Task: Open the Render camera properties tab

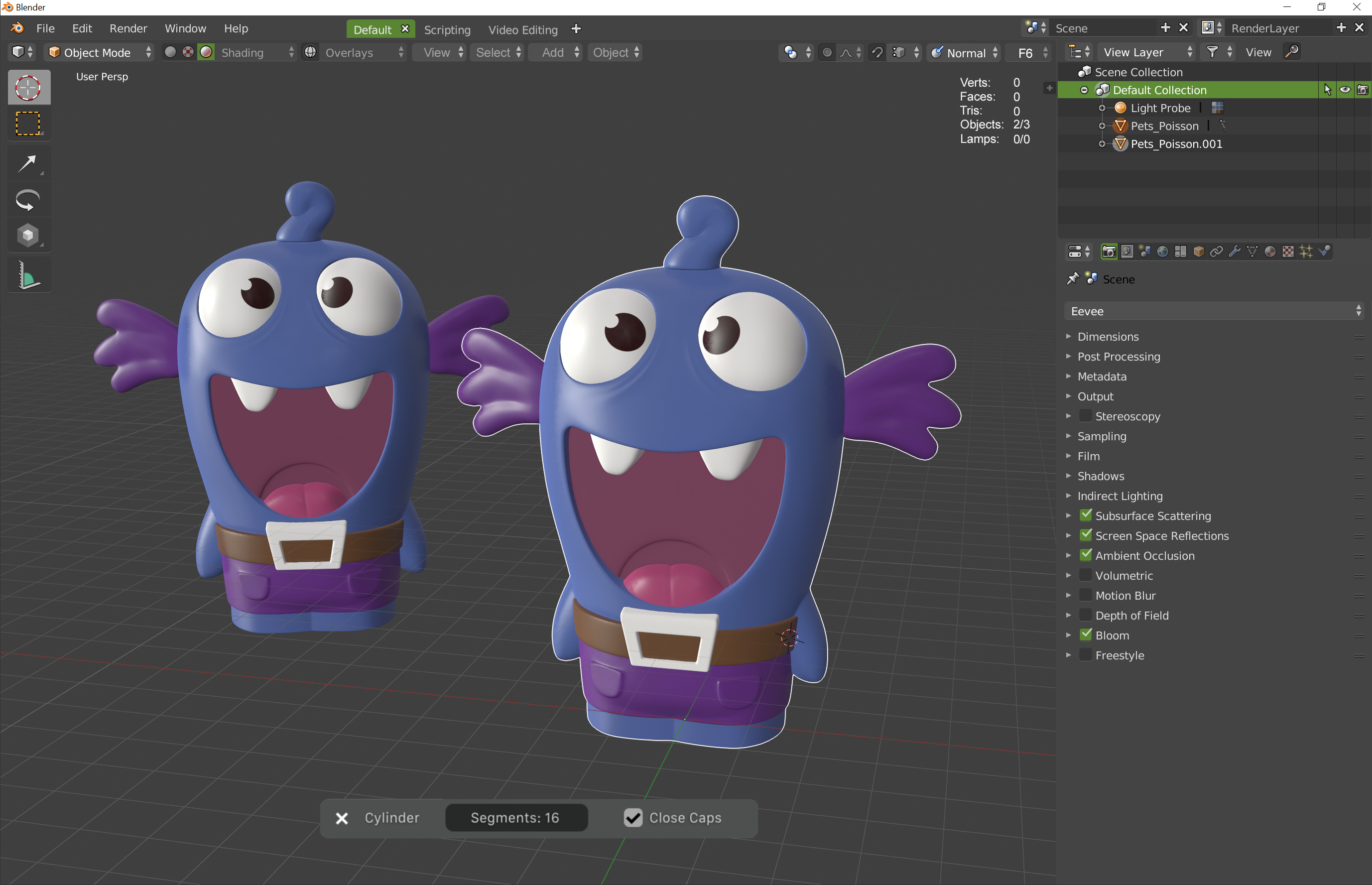Action: pyautogui.click(x=1109, y=252)
